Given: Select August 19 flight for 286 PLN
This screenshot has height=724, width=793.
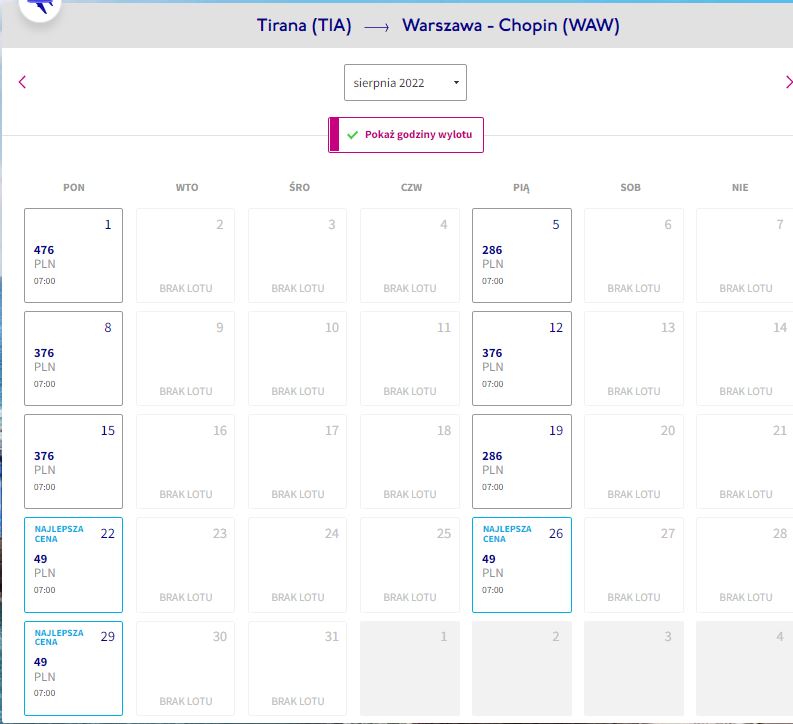Looking at the screenshot, I should (521, 462).
